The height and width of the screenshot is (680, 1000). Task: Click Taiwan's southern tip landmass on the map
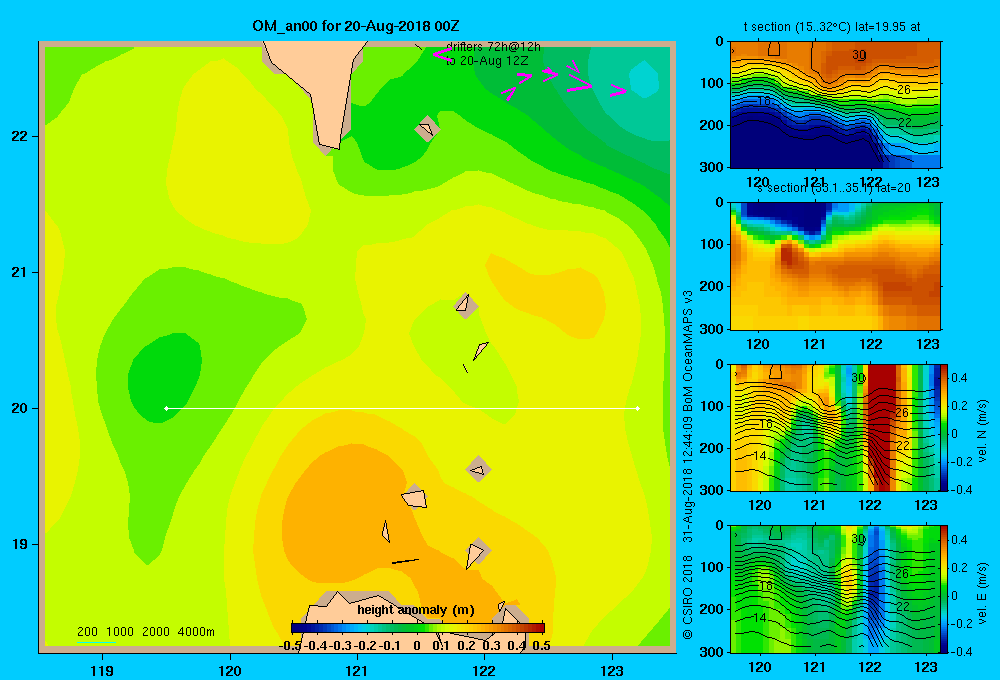(323, 89)
